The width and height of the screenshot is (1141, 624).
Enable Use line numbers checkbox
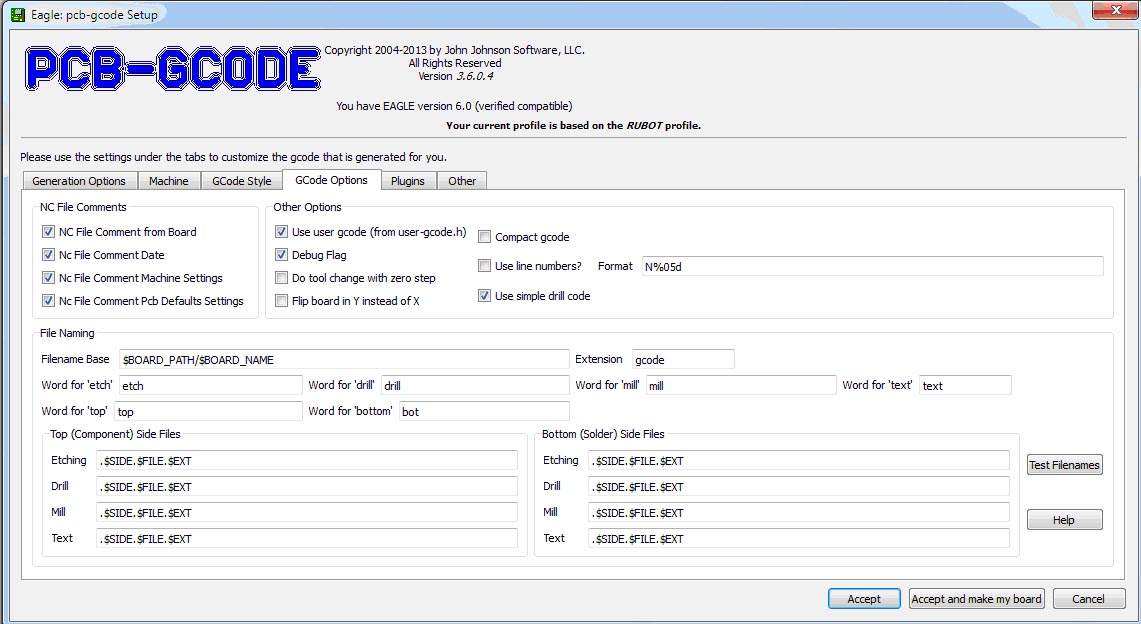click(x=484, y=266)
